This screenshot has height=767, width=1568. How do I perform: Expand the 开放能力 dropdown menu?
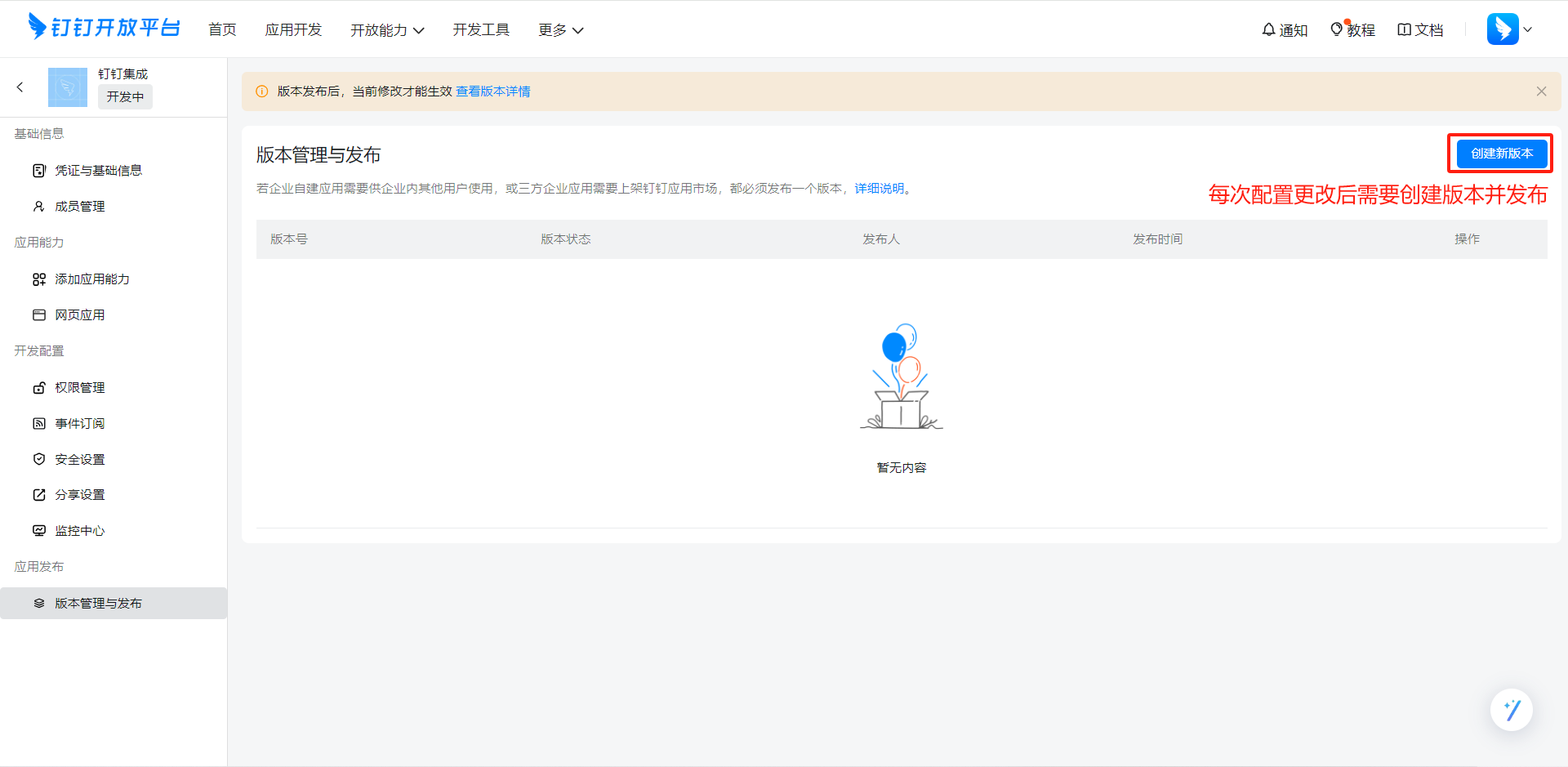click(387, 30)
